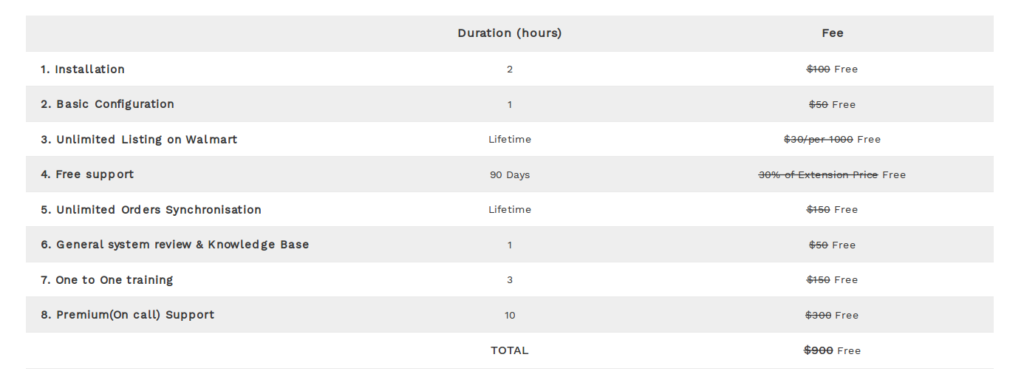1024x377 pixels.
Task: Click the "4. Free support" row label
Action: [87, 174]
